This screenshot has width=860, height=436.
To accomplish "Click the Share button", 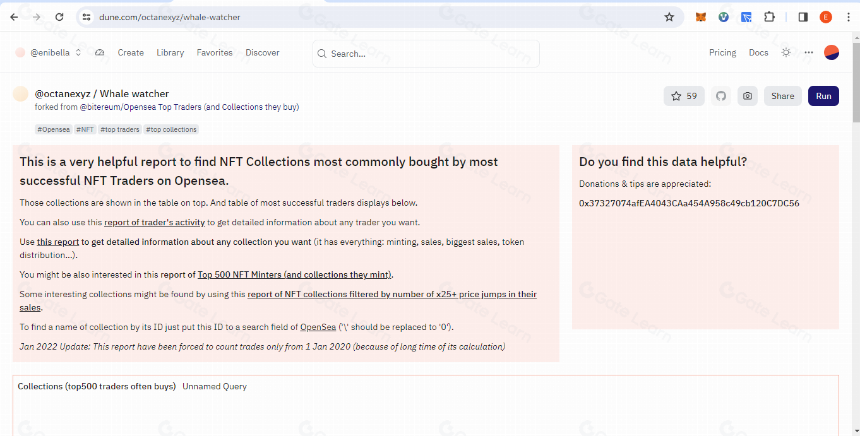I will click(x=783, y=96).
